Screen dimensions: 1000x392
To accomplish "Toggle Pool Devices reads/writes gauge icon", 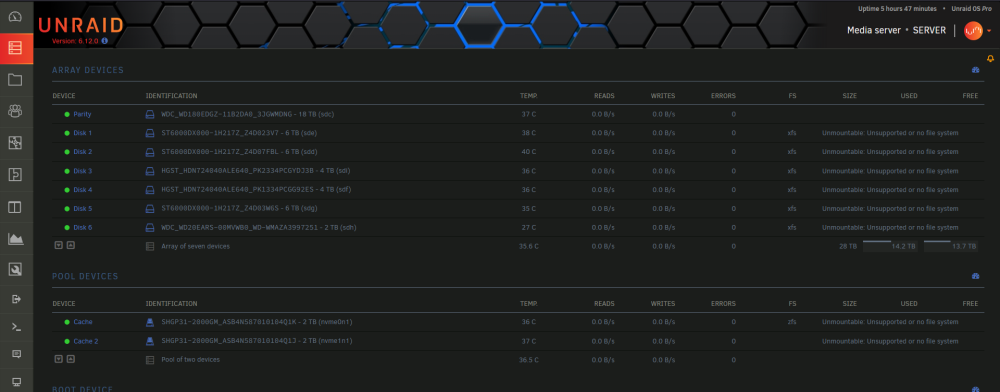I will [975, 276].
